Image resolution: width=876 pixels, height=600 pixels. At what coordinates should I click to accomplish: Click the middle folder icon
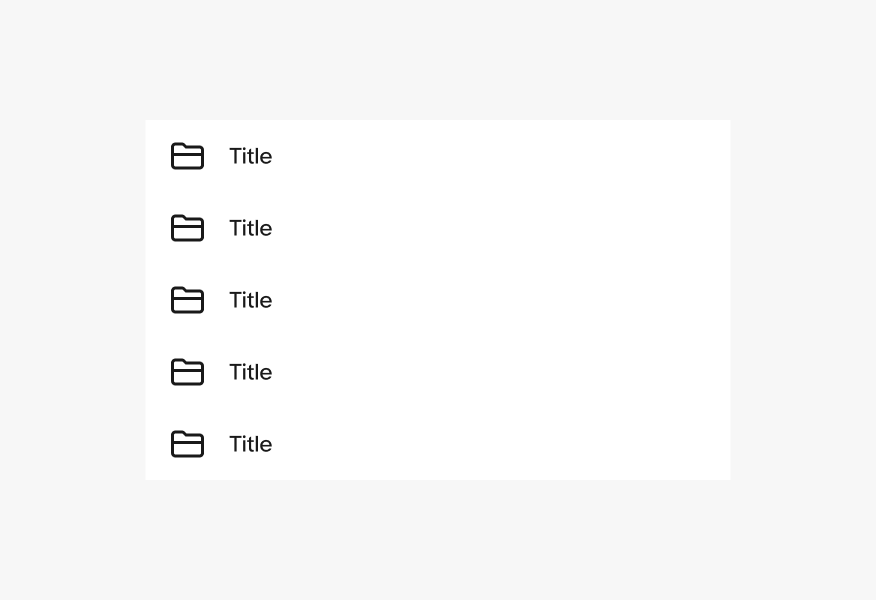pos(187,300)
